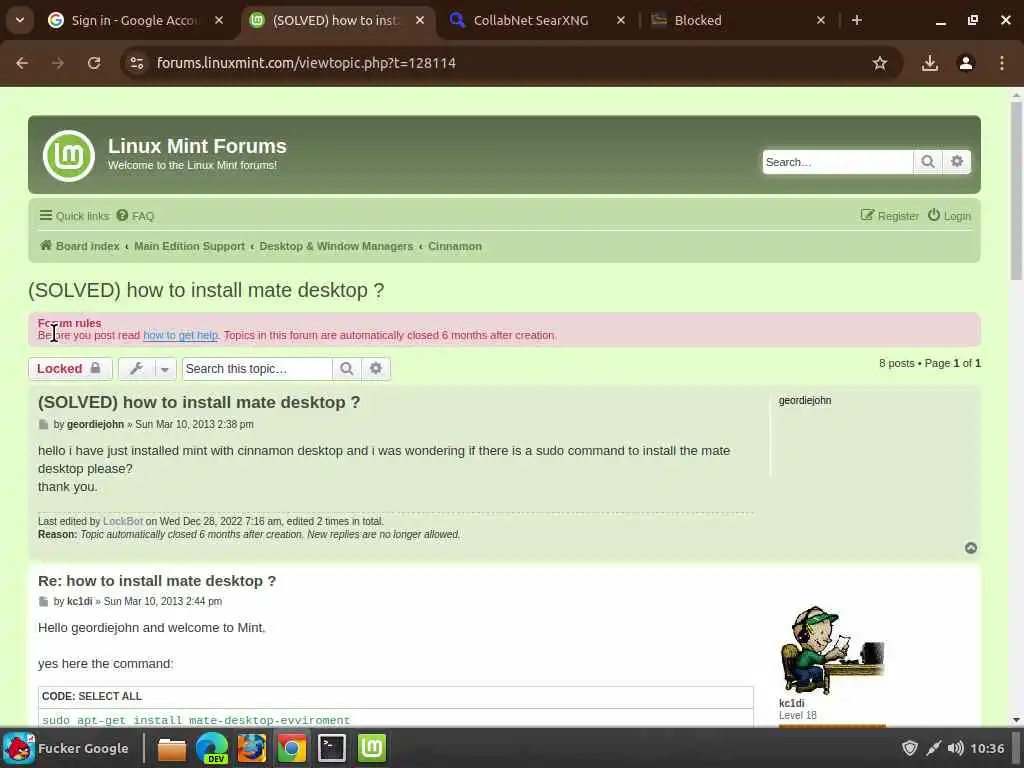Click SELECT ALL in the code box
The image size is (1024, 768).
pyautogui.click(x=110, y=696)
